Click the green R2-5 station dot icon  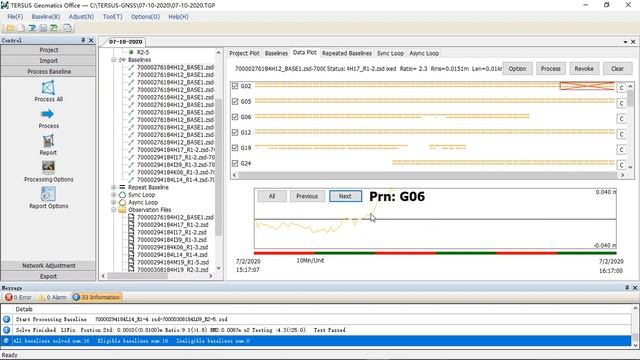[x=131, y=52]
